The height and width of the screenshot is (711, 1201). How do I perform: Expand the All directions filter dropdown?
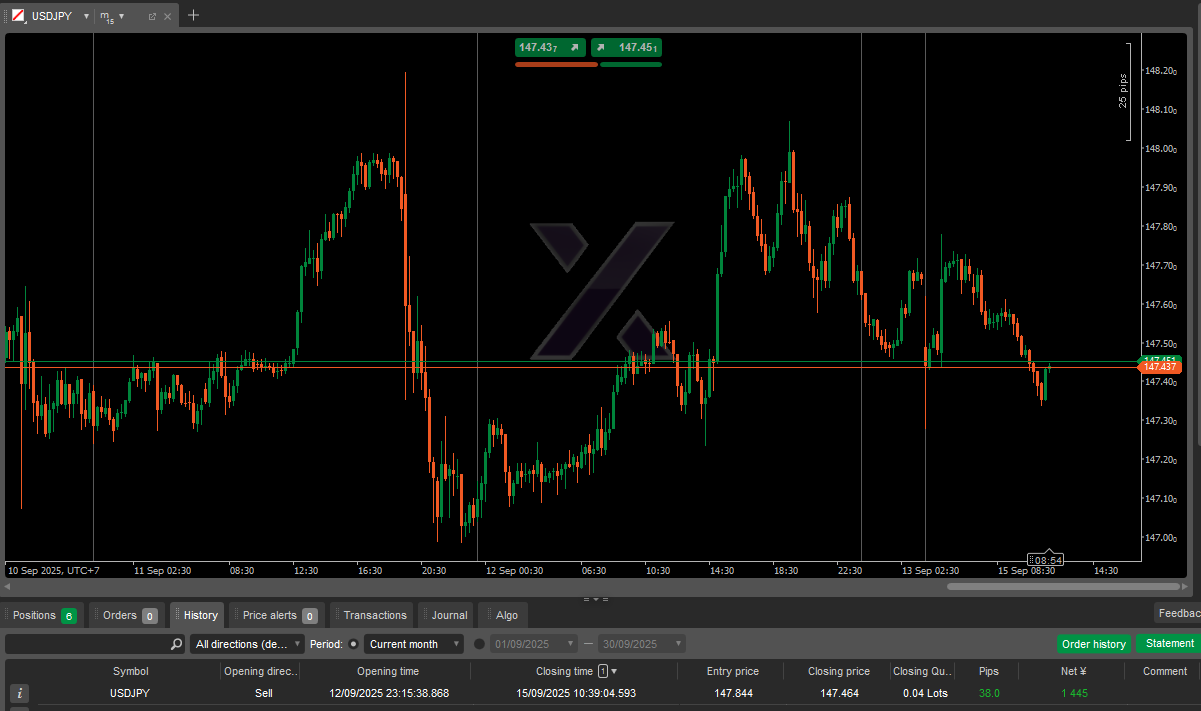(248, 644)
